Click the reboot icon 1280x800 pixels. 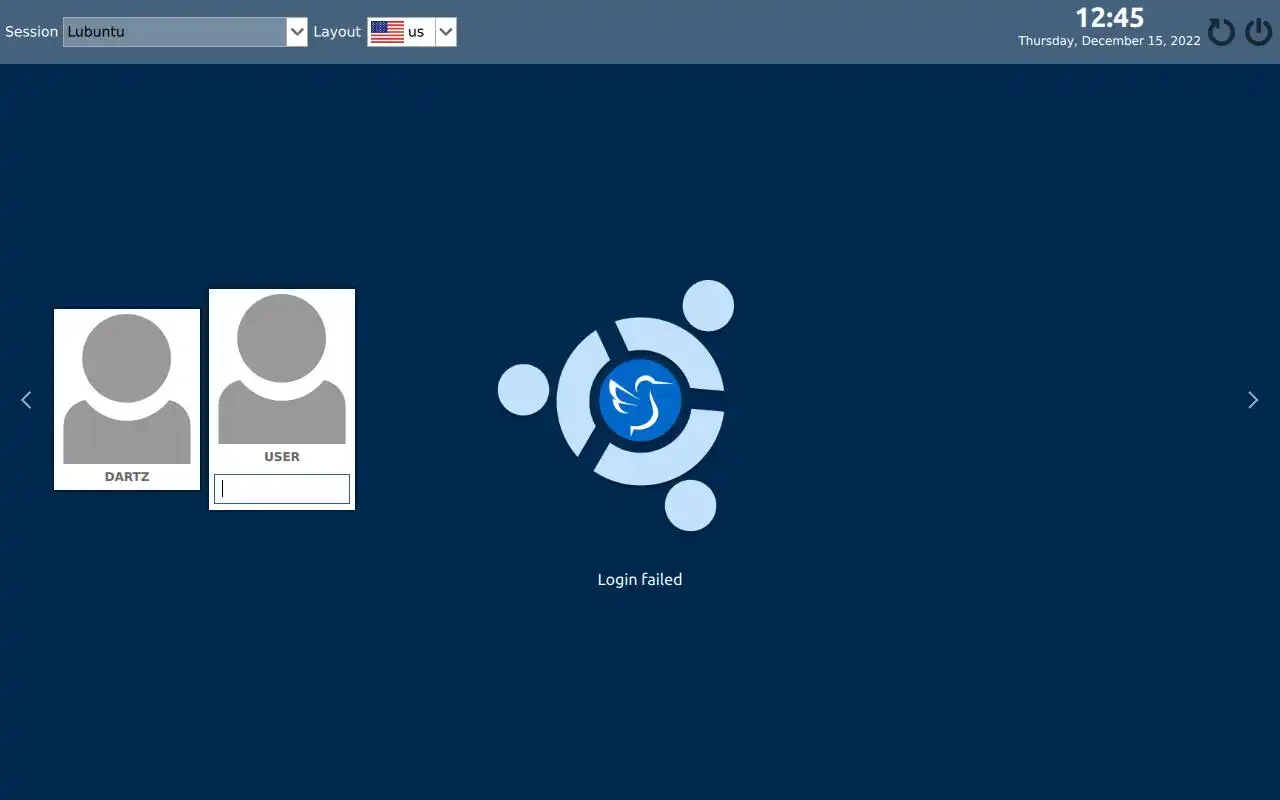click(x=1221, y=32)
